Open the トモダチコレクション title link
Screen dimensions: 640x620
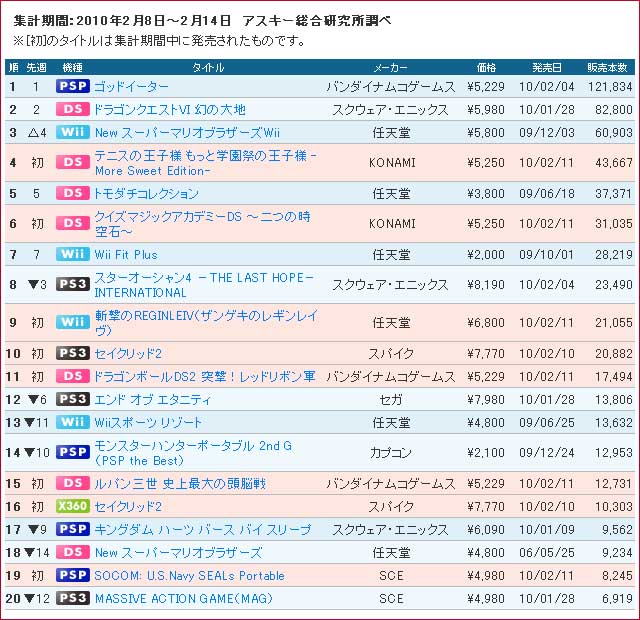pos(147,193)
